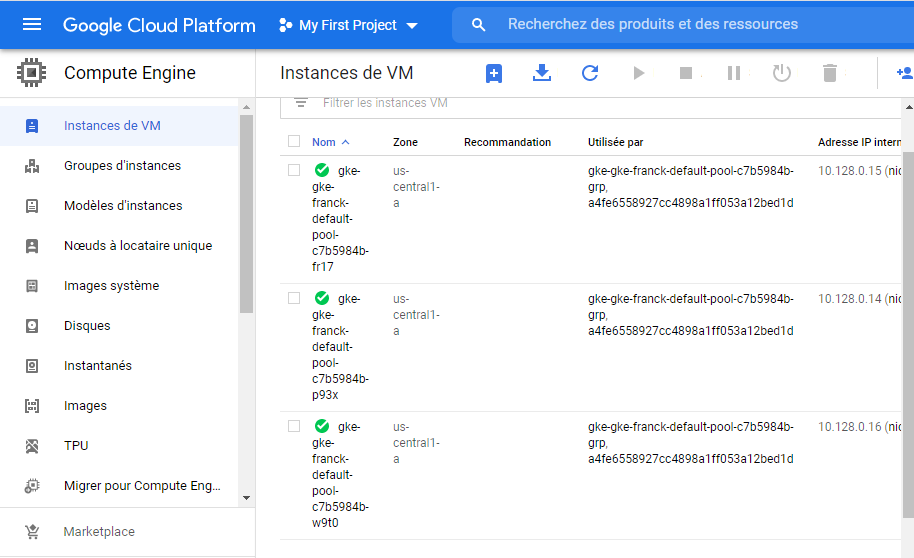Click the Utilisée par column header

tap(615, 142)
